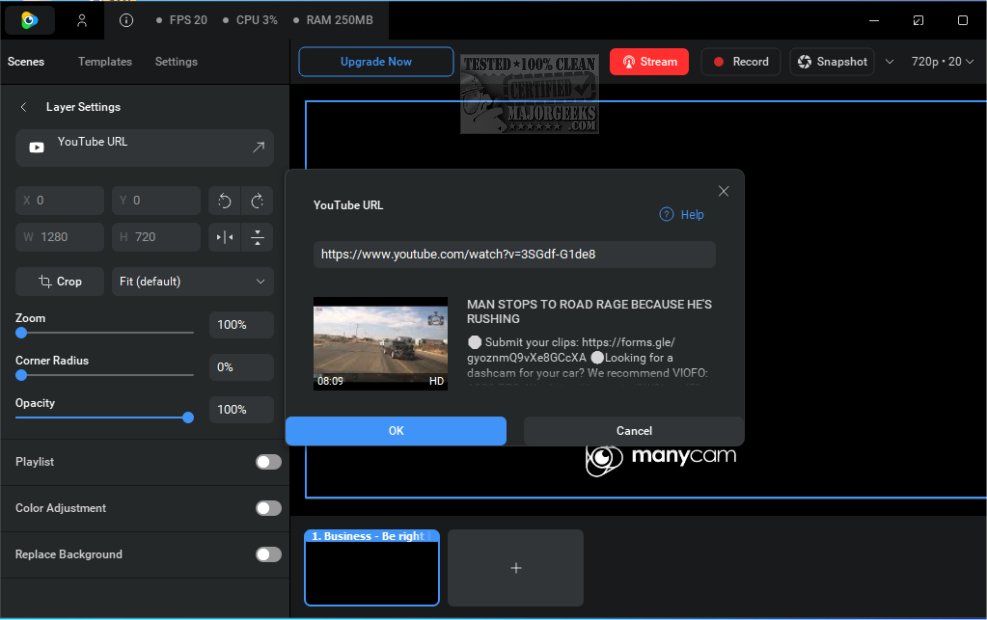The height and width of the screenshot is (620, 987).
Task: Flip the layer horizontally
Action: coord(225,237)
